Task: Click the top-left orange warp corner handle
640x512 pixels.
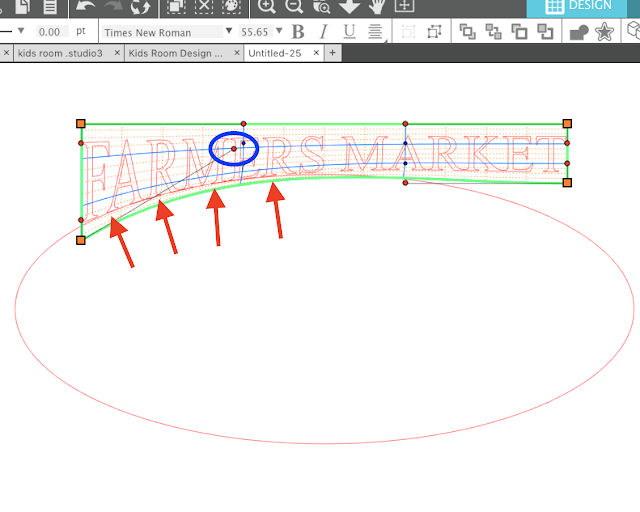Action: [x=81, y=124]
